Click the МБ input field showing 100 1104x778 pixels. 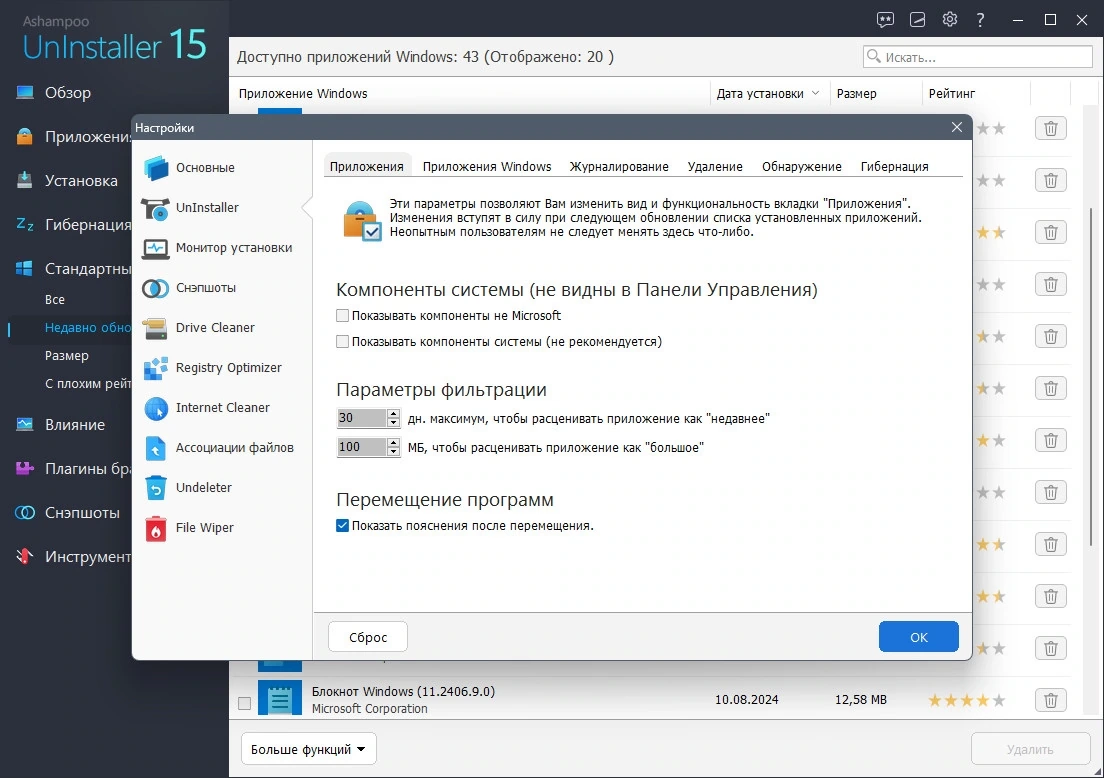361,446
